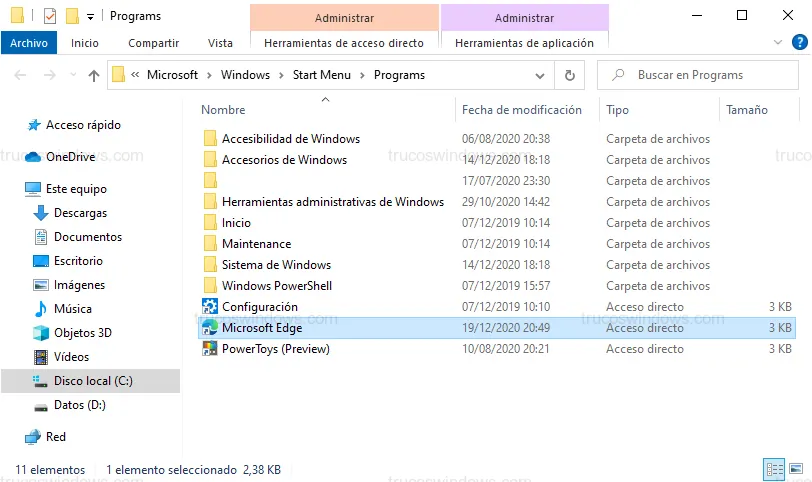This screenshot has height=482, width=812.
Task: Switch to details view in status bar
Action: click(774, 469)
